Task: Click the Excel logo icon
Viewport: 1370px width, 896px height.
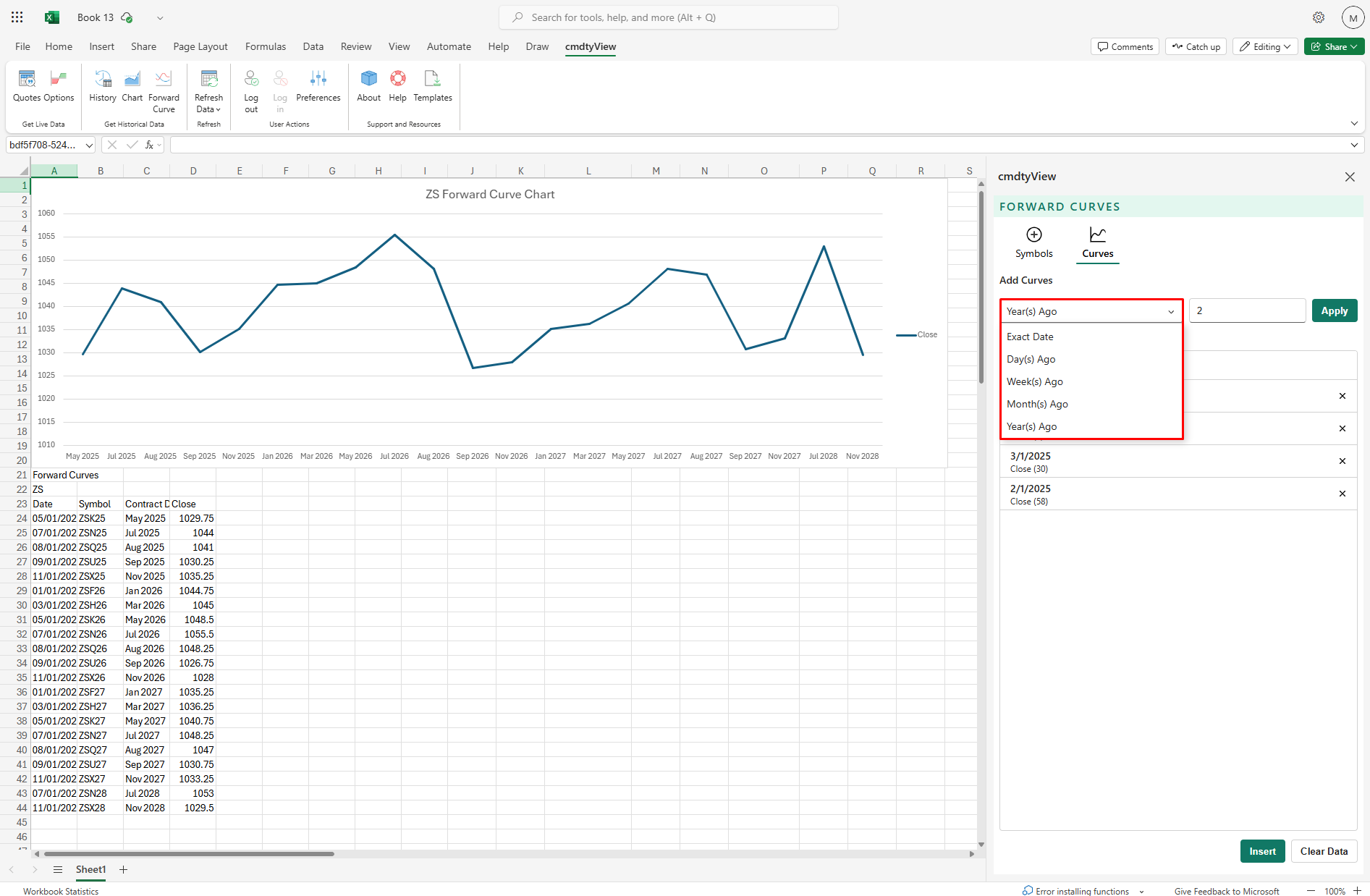Action: pyautogui.click(x=52, y=17)
